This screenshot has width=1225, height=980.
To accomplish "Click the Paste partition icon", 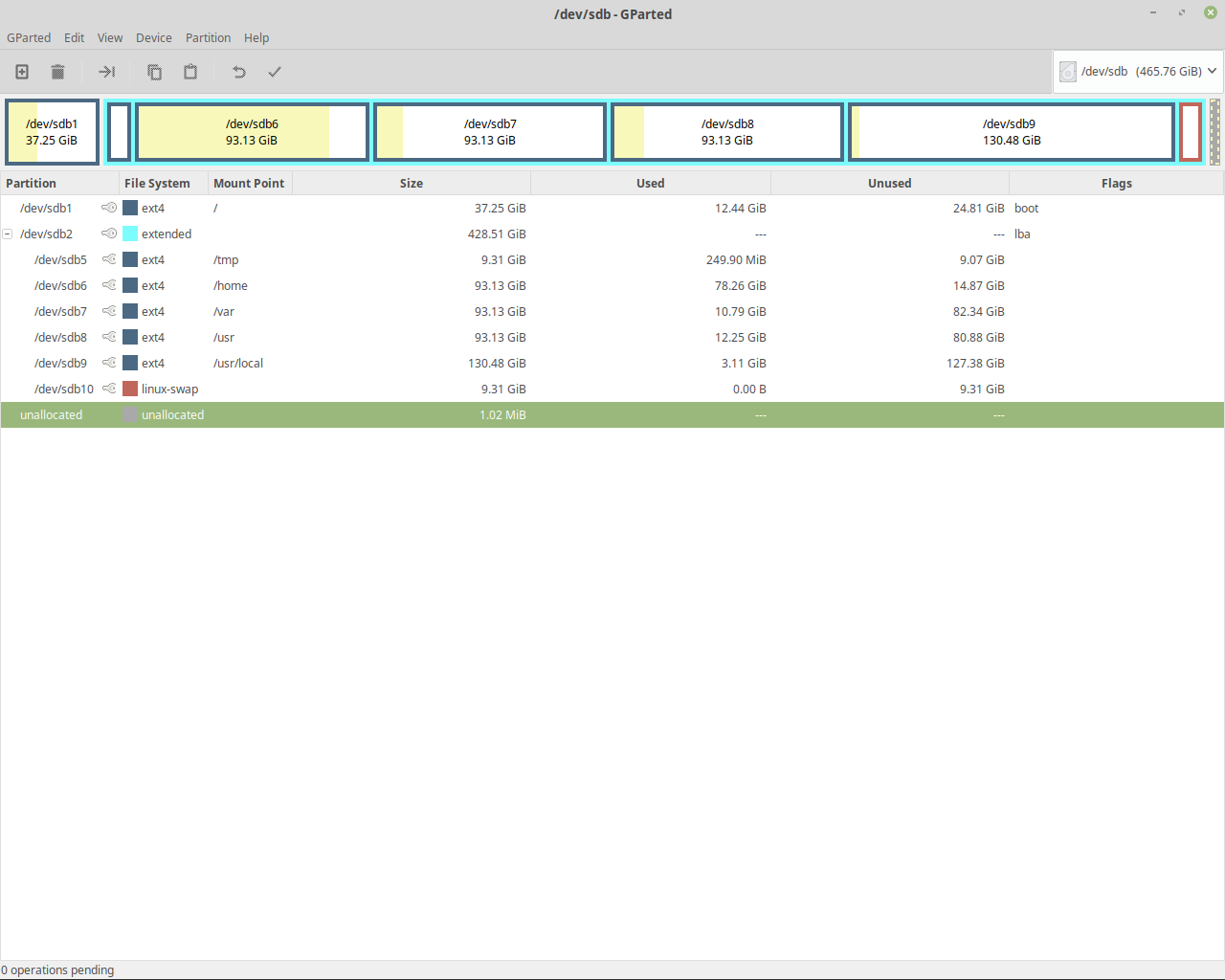I will [189, 72].
